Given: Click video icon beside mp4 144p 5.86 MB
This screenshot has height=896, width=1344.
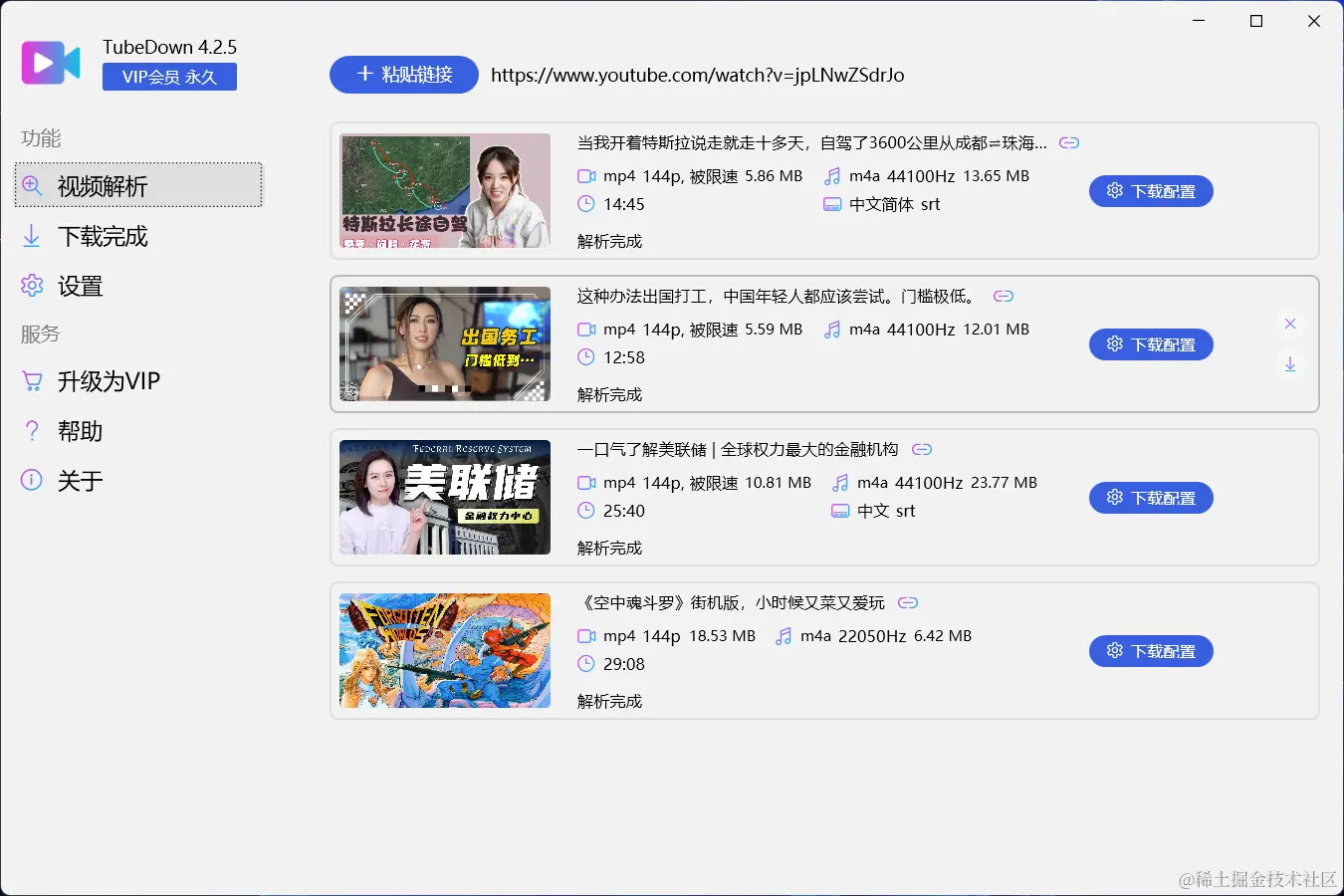Looking at the screenshot, I should pyautogui.click(x=586, y=176).
